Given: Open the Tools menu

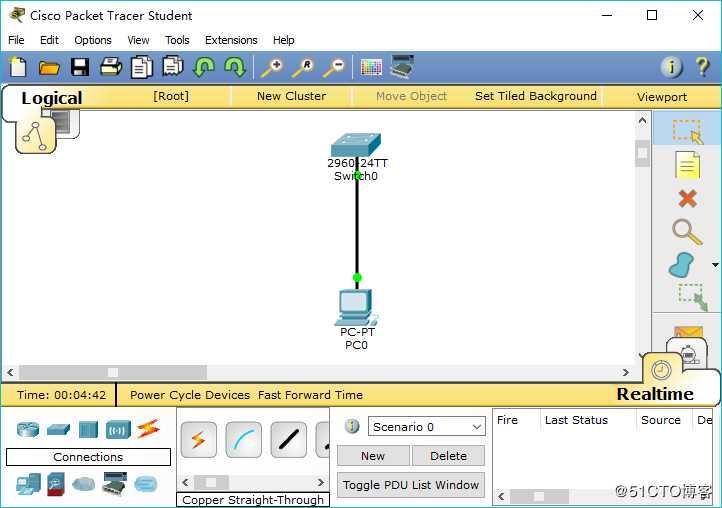Looking at the screenshot, I should [x=177, y=40].
